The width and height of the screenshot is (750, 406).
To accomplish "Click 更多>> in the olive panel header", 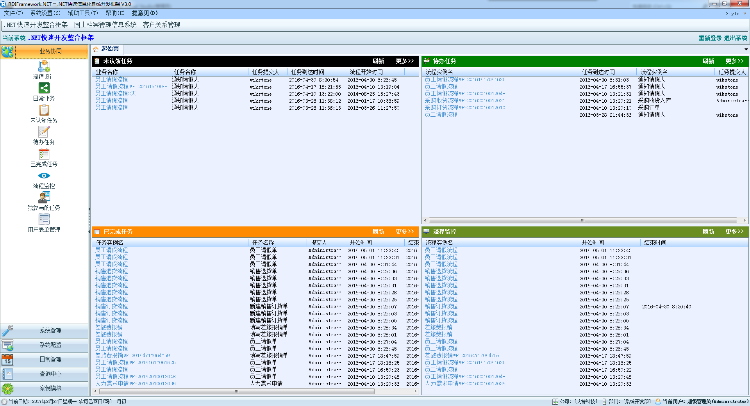I will (734, 231).
